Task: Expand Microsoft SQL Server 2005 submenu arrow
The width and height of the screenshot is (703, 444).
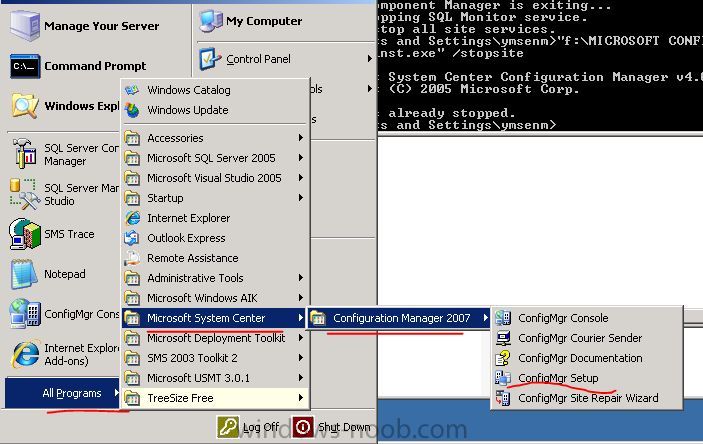Action: pos(301,157)
